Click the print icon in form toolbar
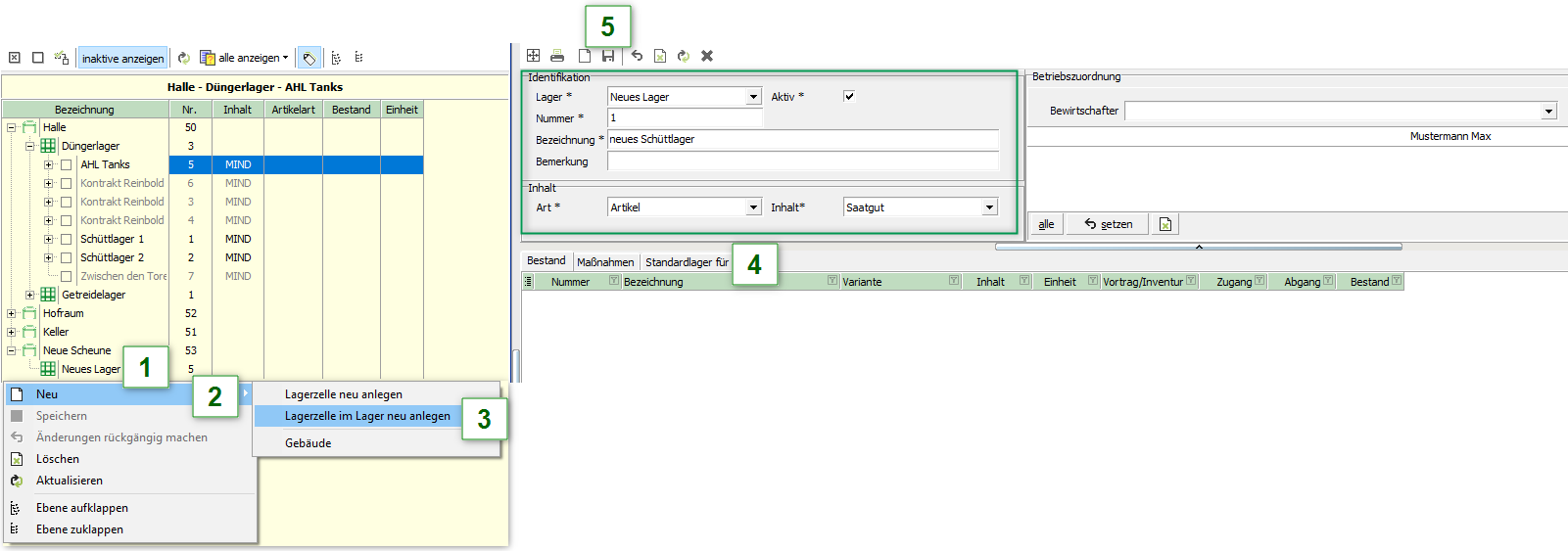This screenshot has width=1568, height=551. pyautogui.click(x=557, y=56)
